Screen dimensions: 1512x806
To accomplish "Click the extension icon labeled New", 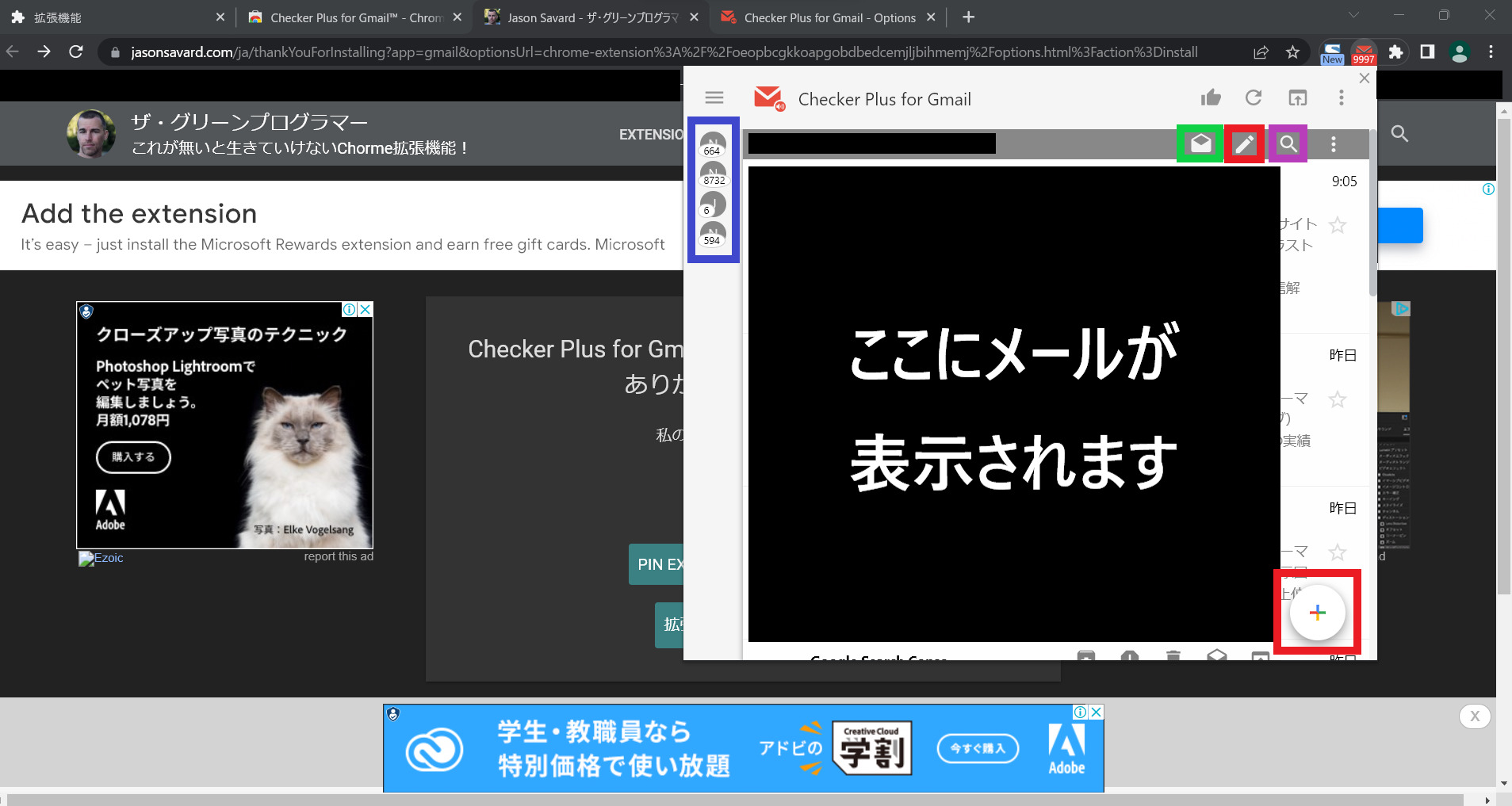I will point(1333,52).
